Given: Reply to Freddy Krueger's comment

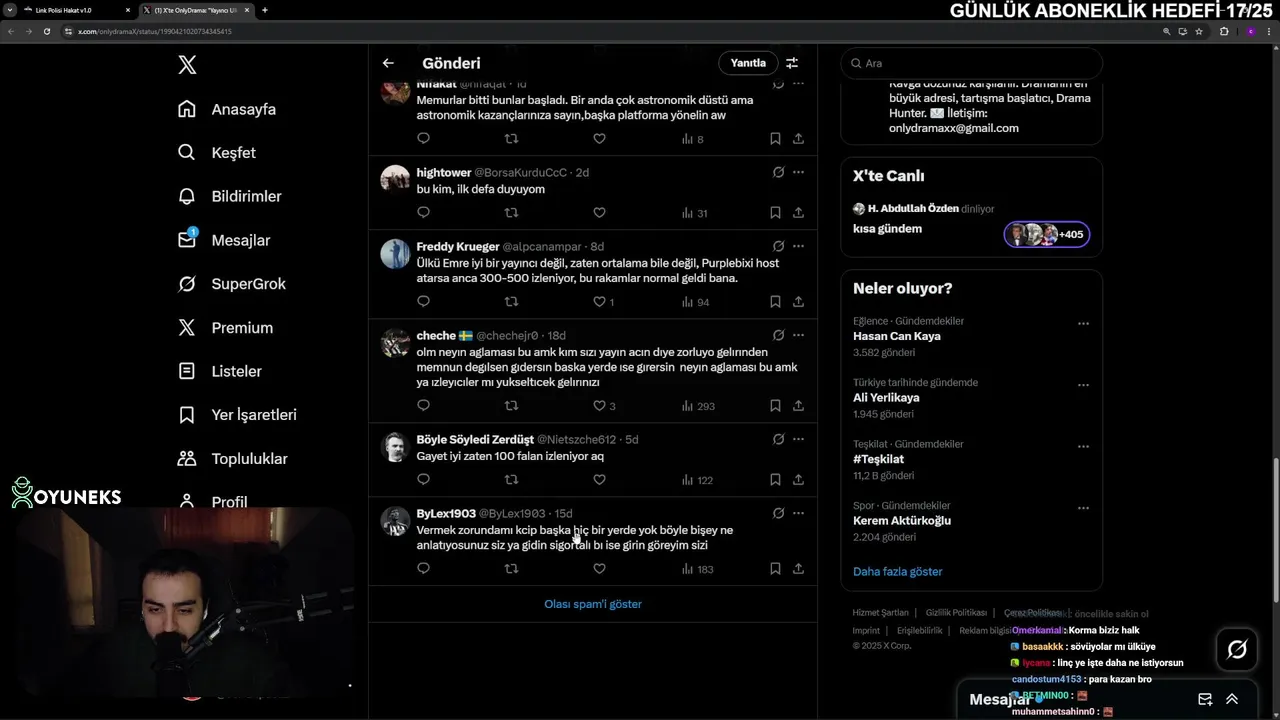Looking at the screenshot, I should point(423,301).
